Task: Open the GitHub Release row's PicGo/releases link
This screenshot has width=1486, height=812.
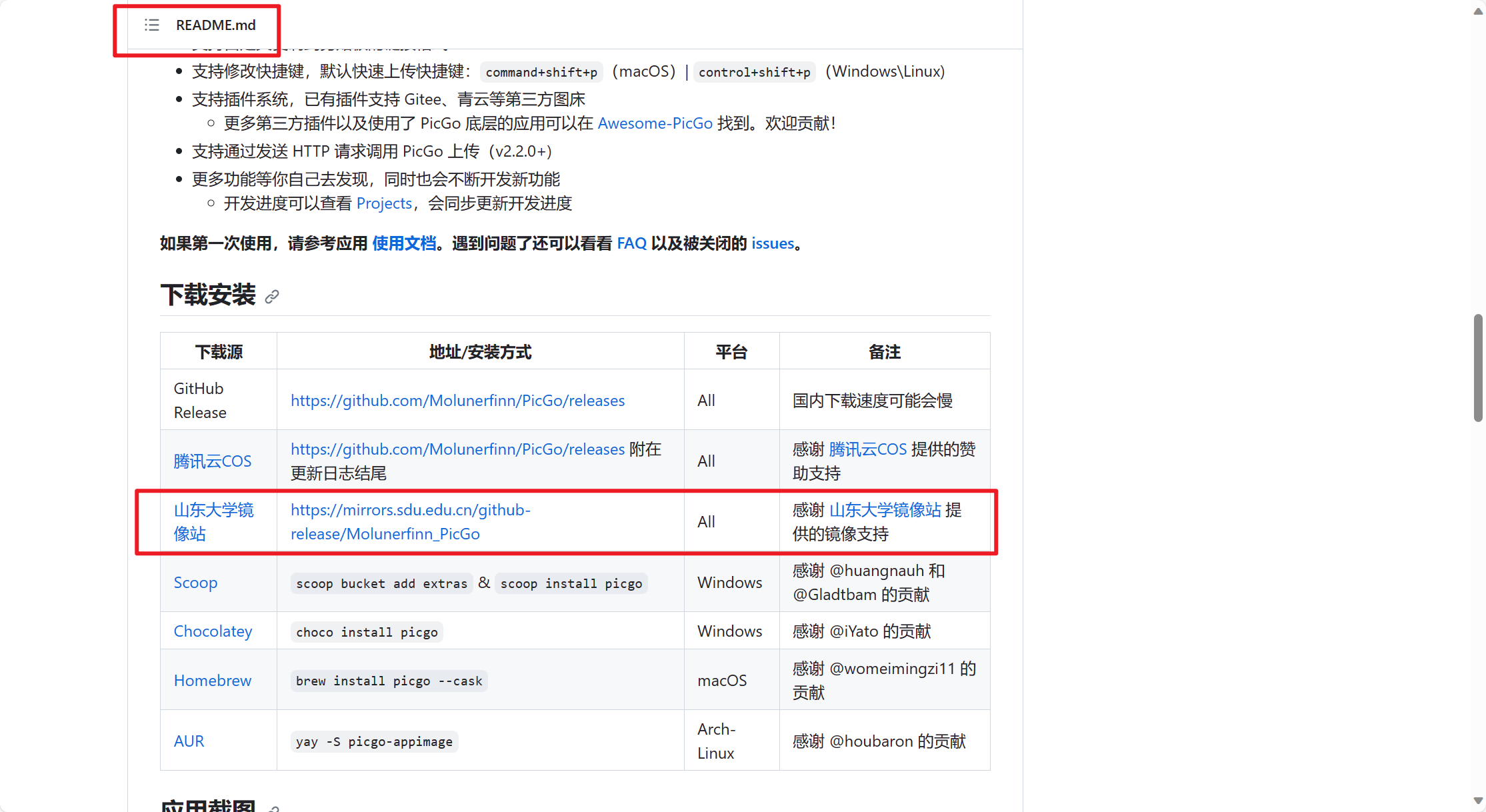Action: [458, 401]
